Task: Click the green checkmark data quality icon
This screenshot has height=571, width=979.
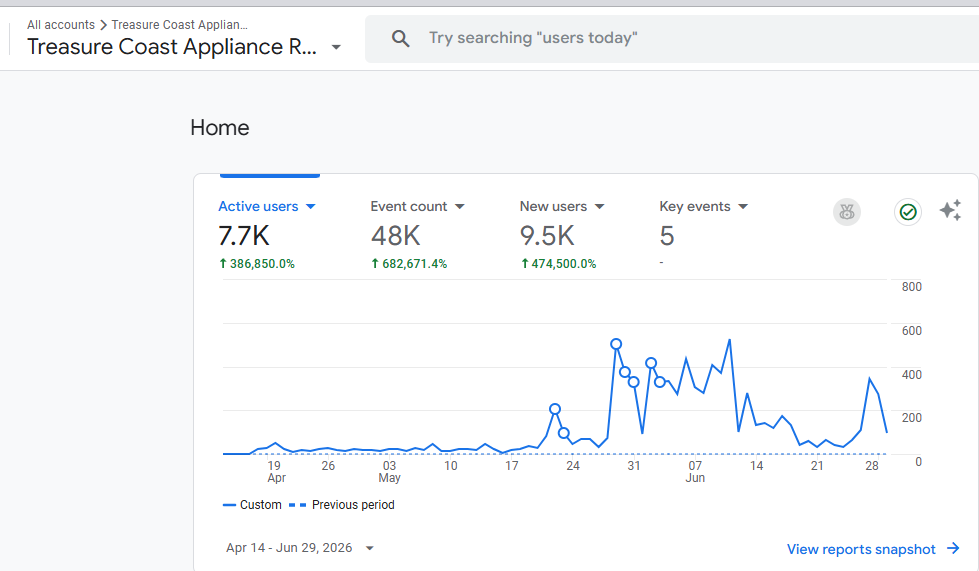Action: coord(908,212)
